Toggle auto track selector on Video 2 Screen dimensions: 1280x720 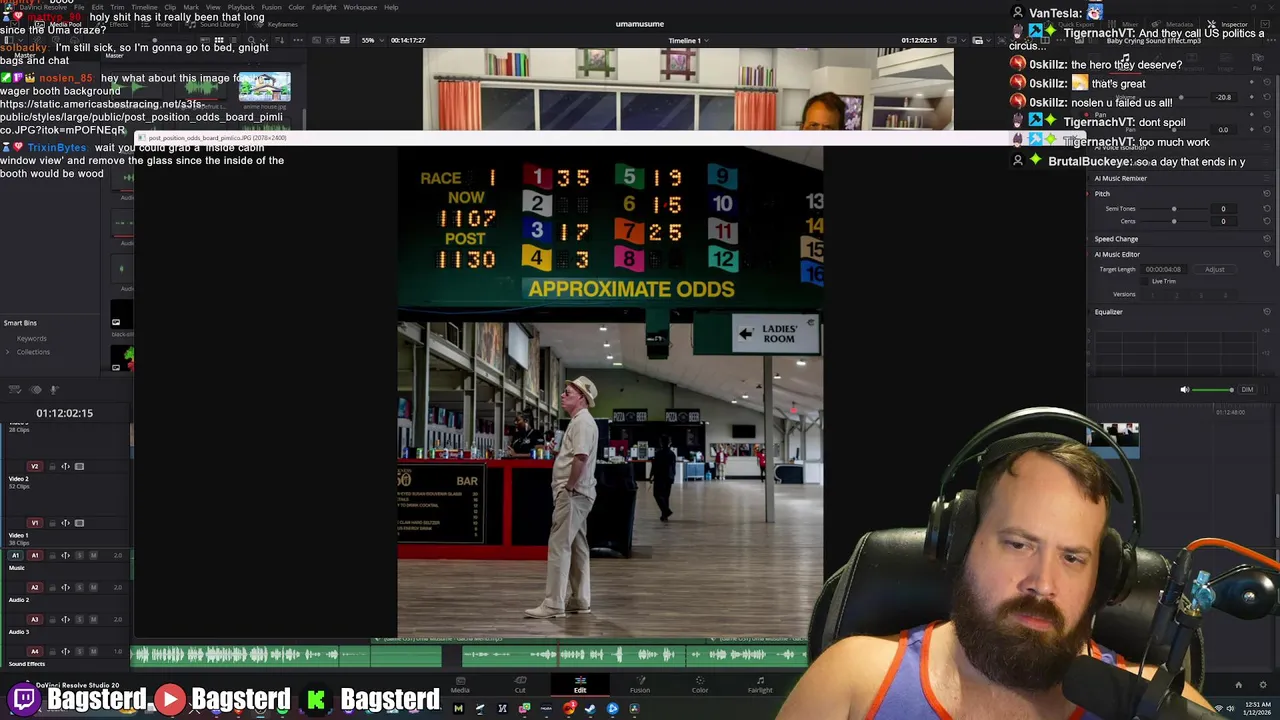tap(65, 466)
